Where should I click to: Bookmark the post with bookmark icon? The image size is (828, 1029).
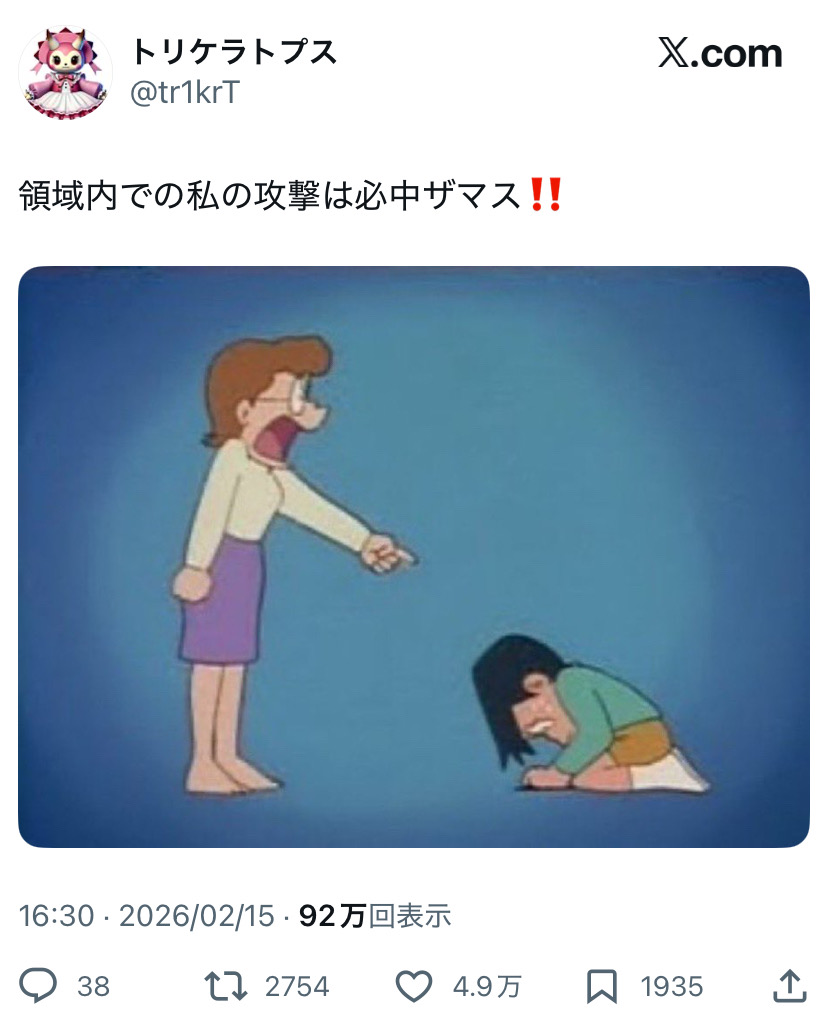click(602, 986)
